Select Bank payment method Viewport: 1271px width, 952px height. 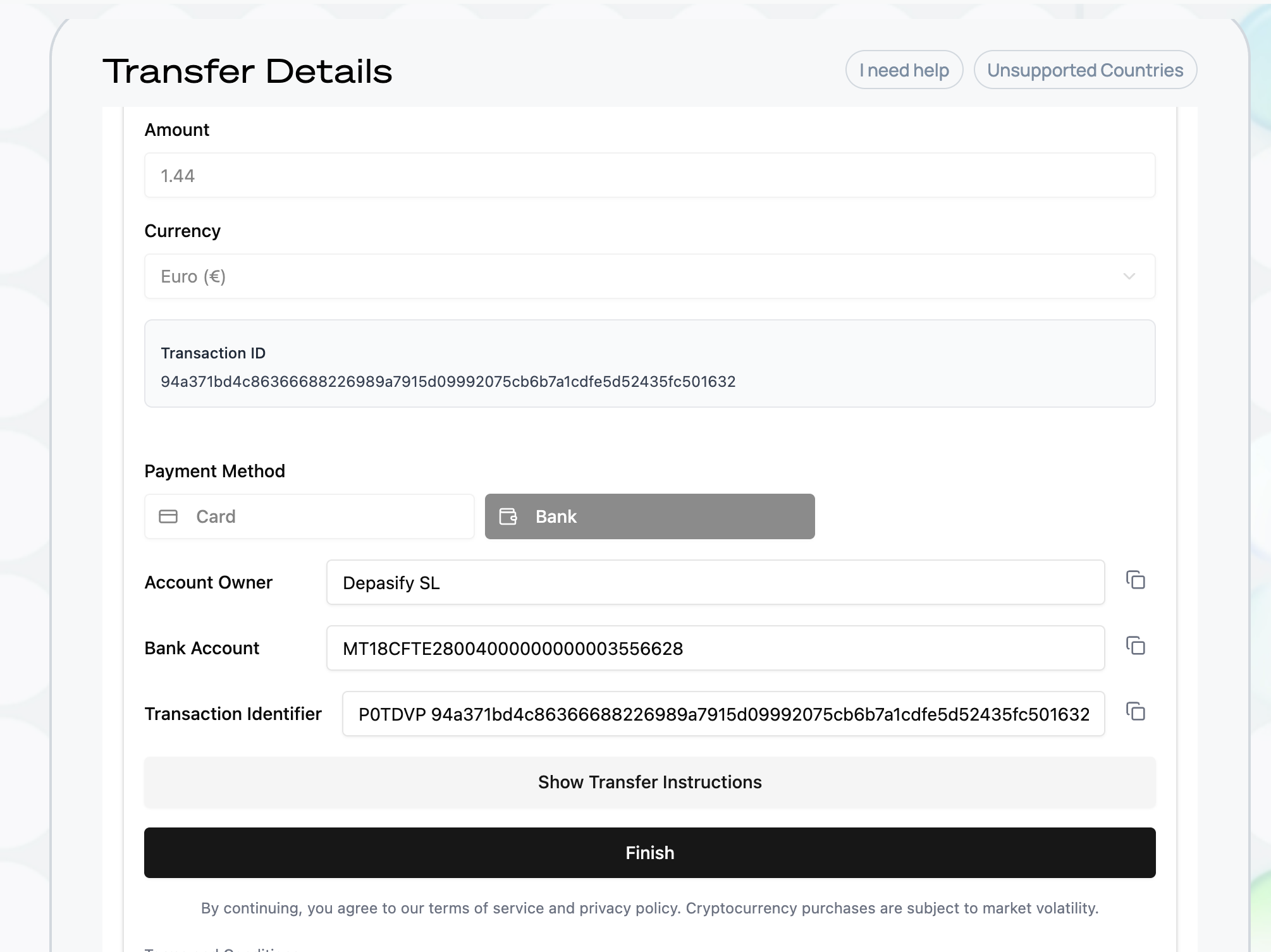click(x=649, y=516)
